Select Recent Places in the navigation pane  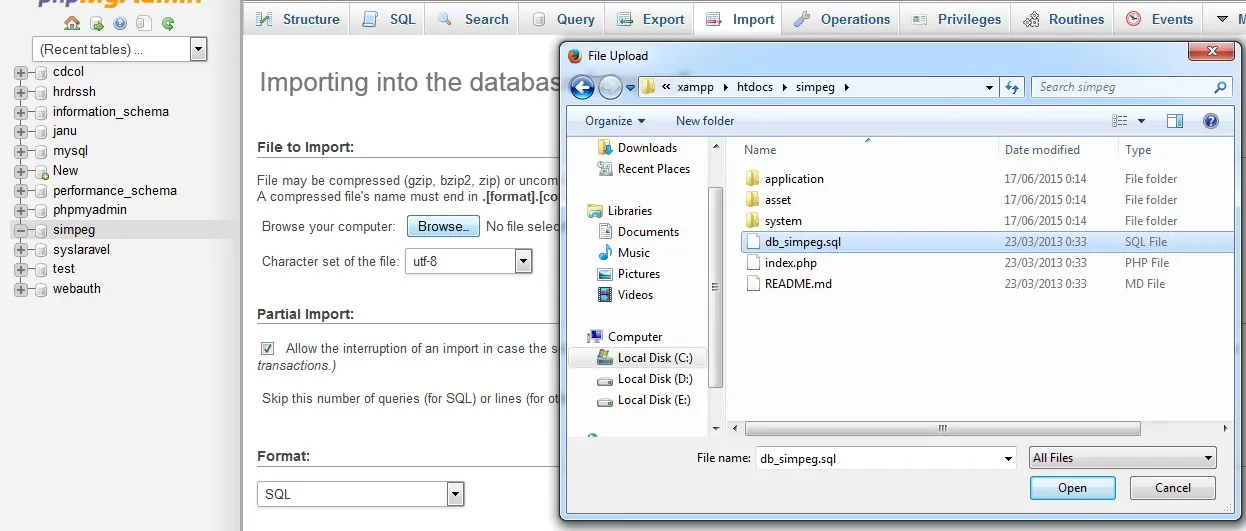pos(654,169)
